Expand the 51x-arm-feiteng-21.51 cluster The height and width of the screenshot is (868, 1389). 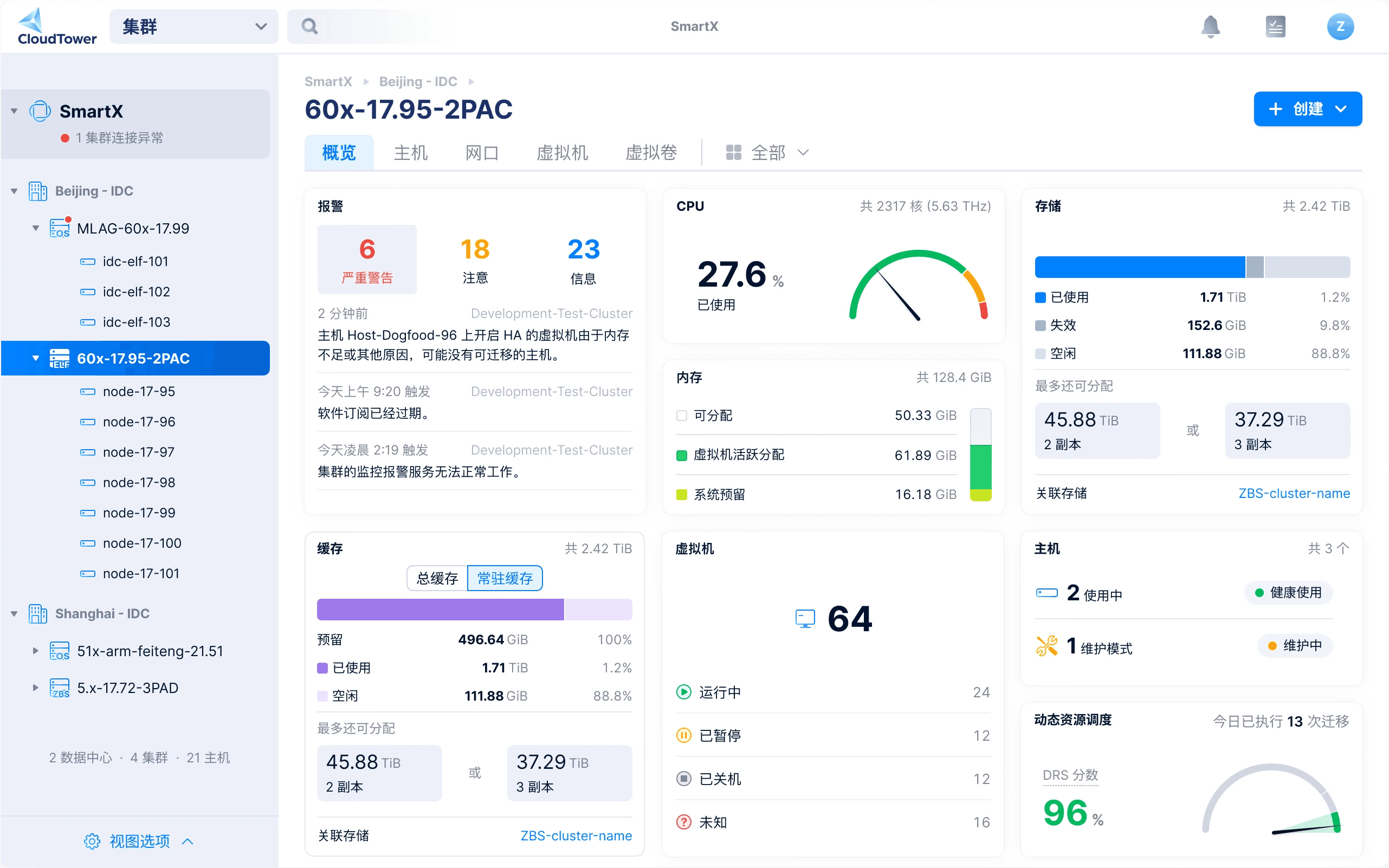35,650
